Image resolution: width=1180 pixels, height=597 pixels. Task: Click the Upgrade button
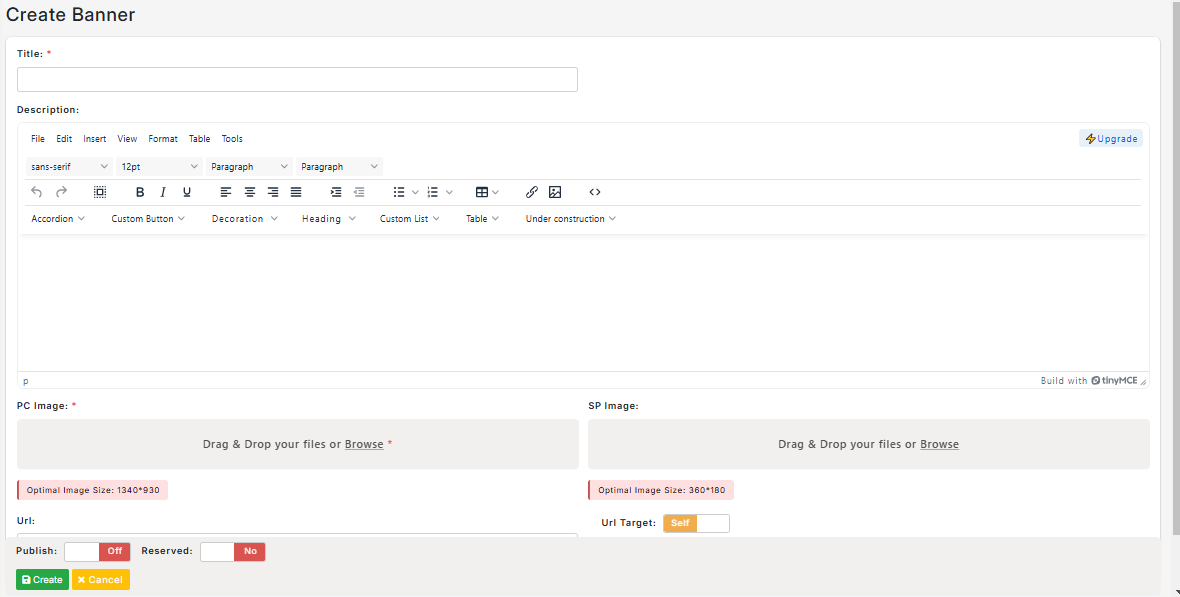1111,139
